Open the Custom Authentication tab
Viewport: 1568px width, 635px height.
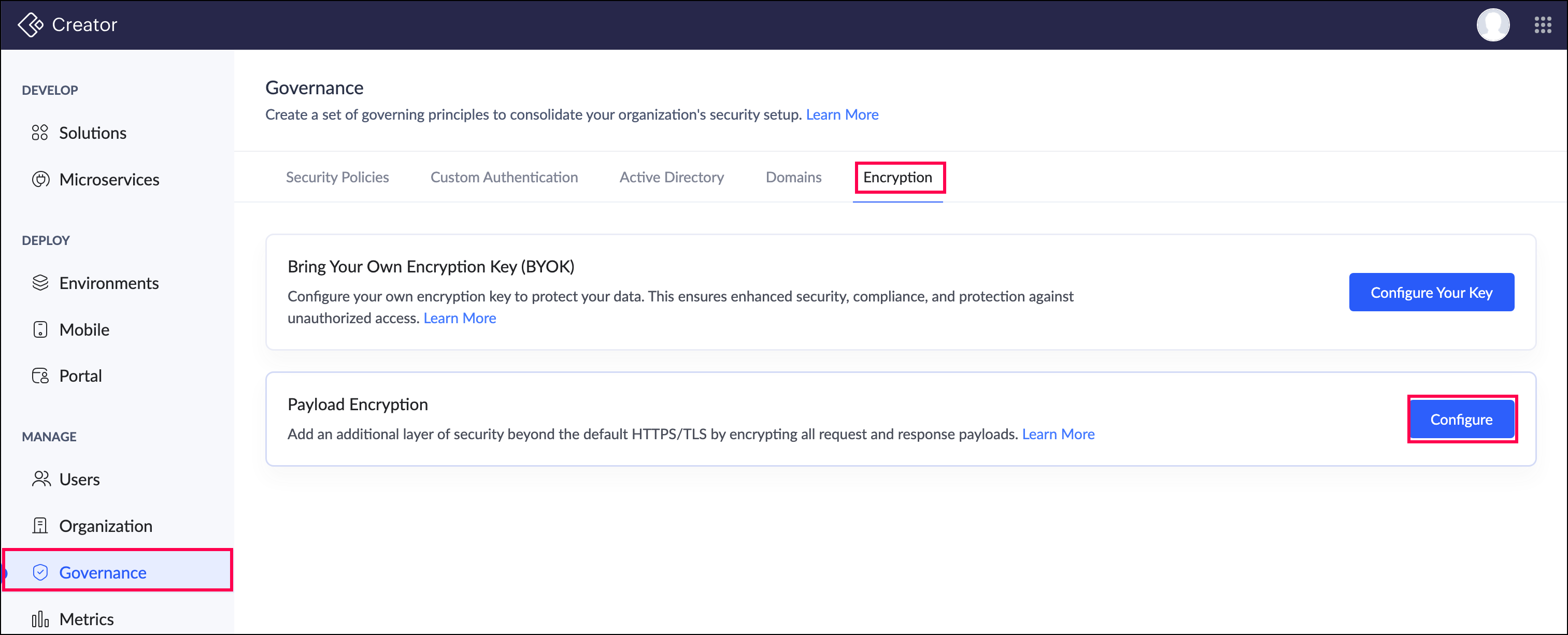504,177
